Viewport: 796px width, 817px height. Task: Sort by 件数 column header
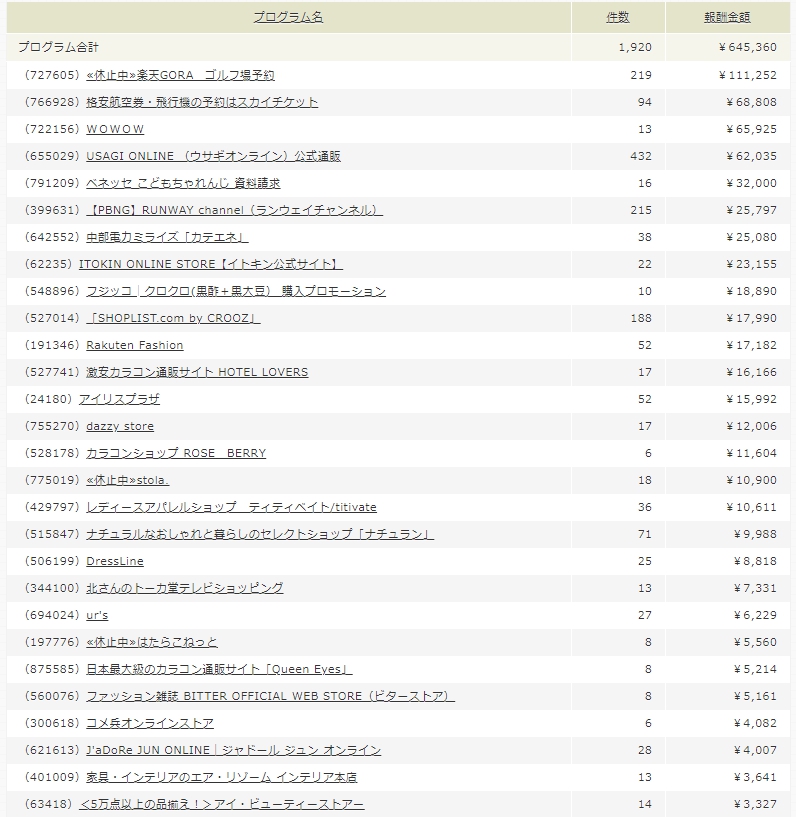tap(618, 17)
